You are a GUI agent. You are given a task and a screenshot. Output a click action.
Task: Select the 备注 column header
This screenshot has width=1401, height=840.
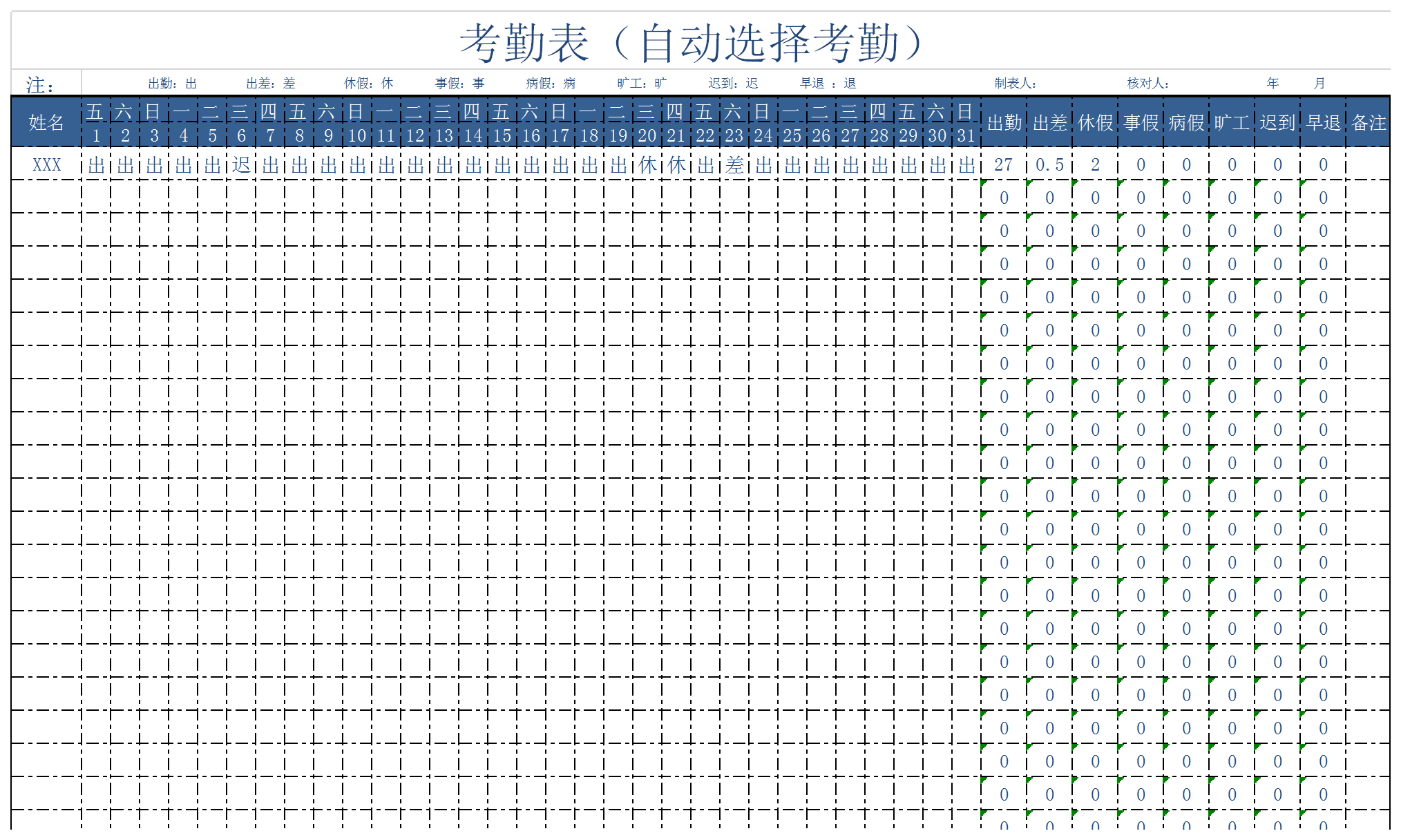point(1368,123)
